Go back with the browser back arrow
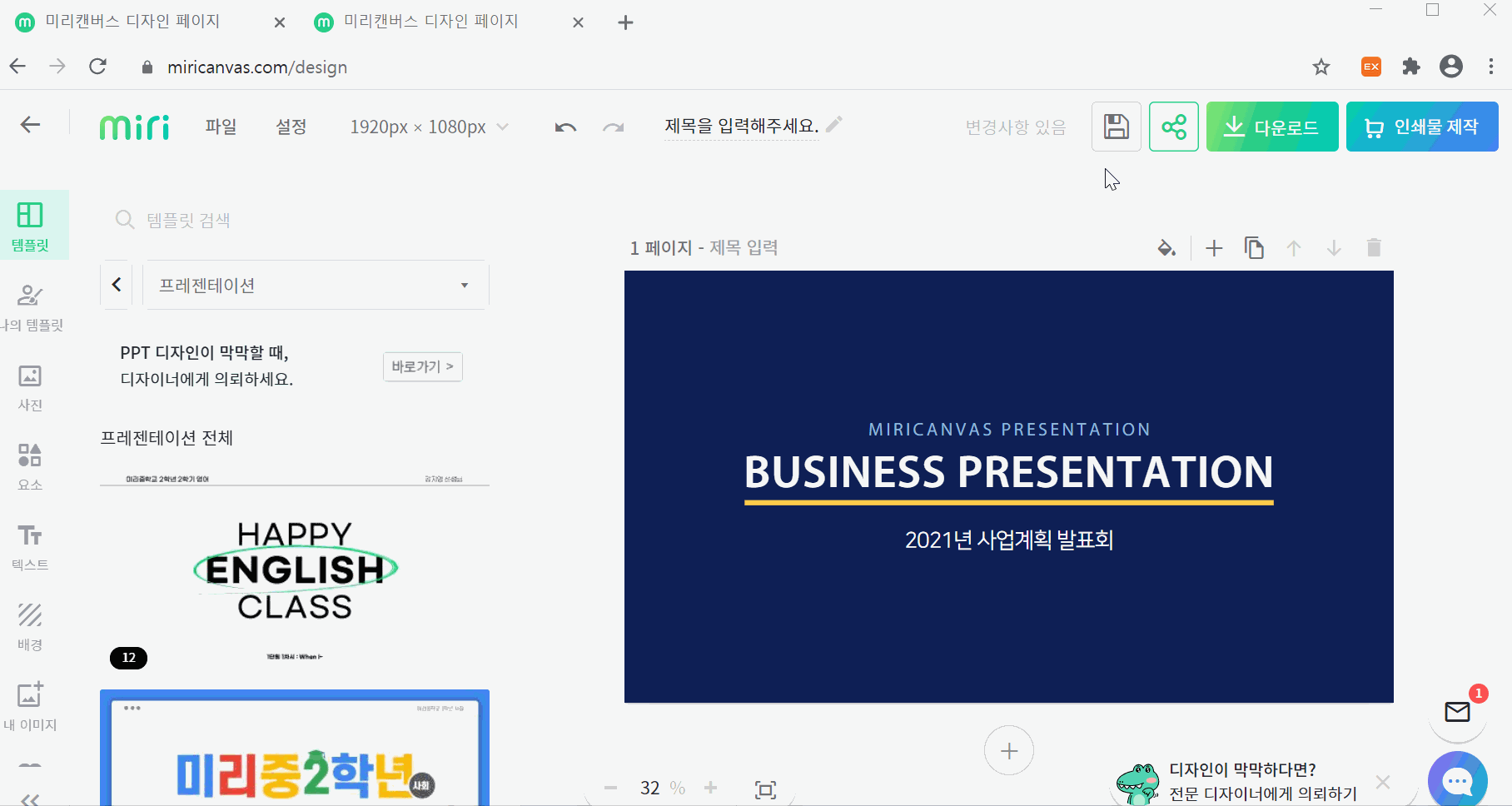 tap(17, 67)
